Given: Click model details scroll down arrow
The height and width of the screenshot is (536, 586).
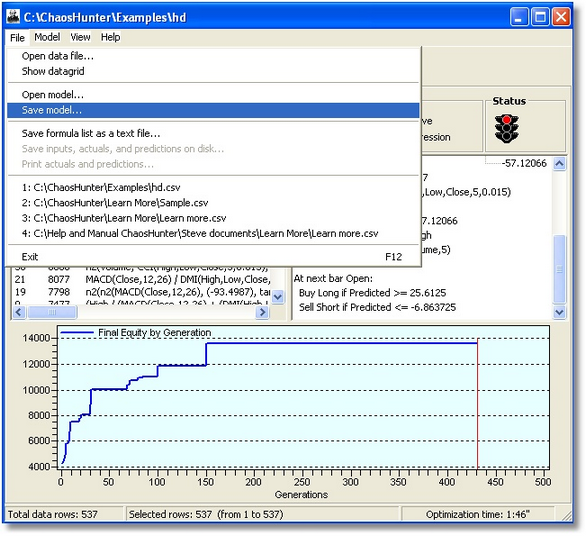Looking at the screenshot, I should tap(559, 312).
